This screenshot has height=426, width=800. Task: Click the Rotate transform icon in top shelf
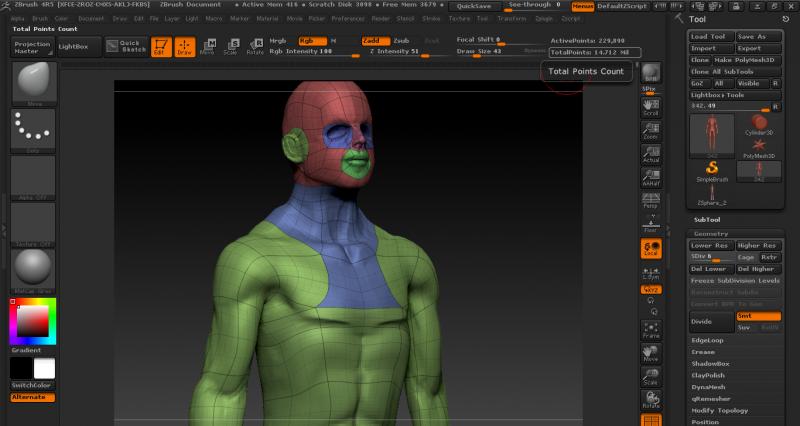pyautogui.click(x=255, y=46)
